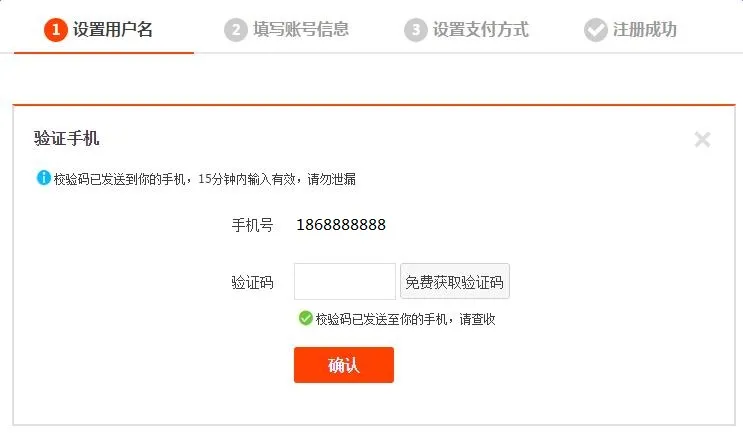743x433 pixels.
Task: Click the blue info icon beside 校验码 notice
Action: coord(44,178)
